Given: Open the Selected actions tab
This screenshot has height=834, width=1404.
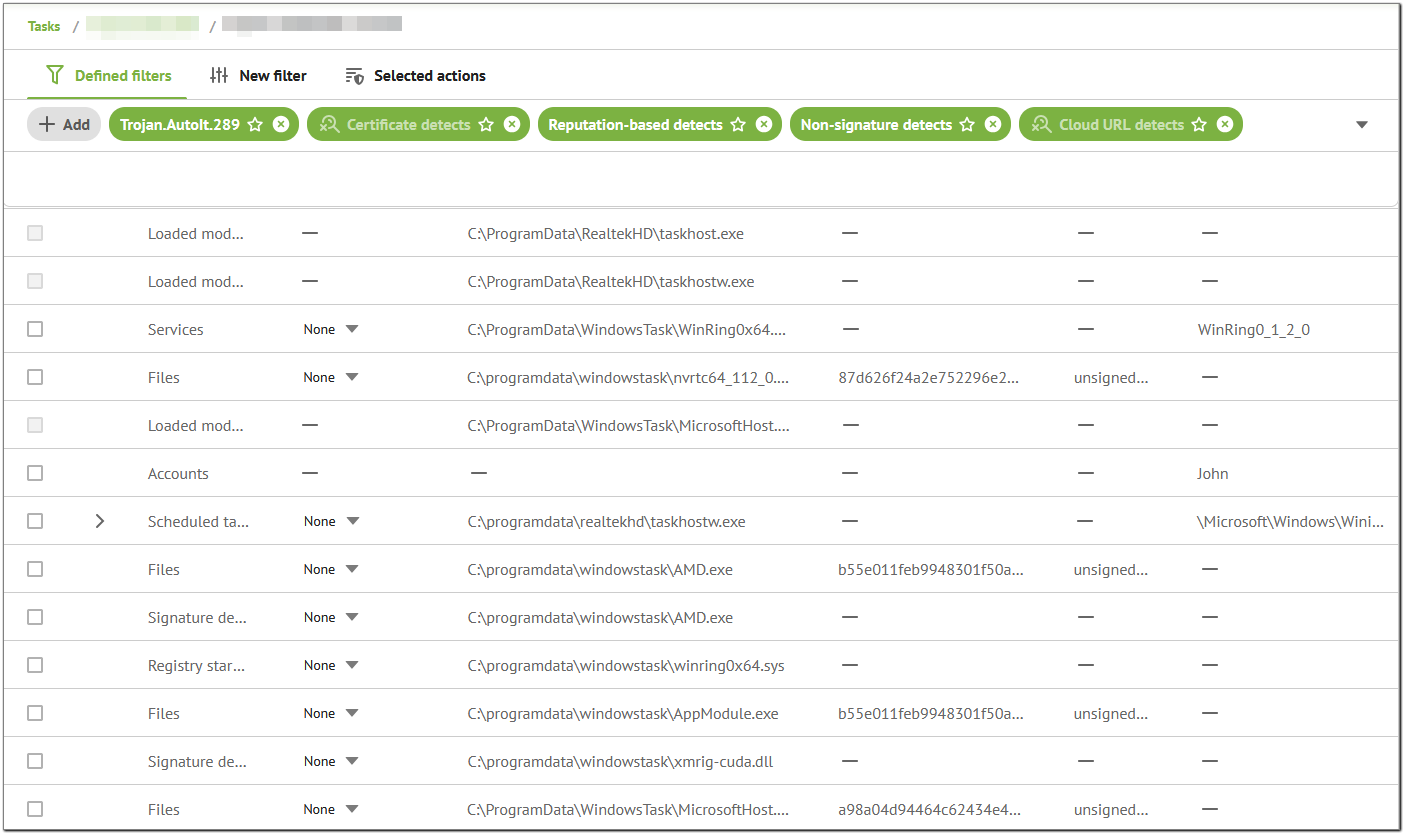Looking at the screenshot, I should 415,76.
